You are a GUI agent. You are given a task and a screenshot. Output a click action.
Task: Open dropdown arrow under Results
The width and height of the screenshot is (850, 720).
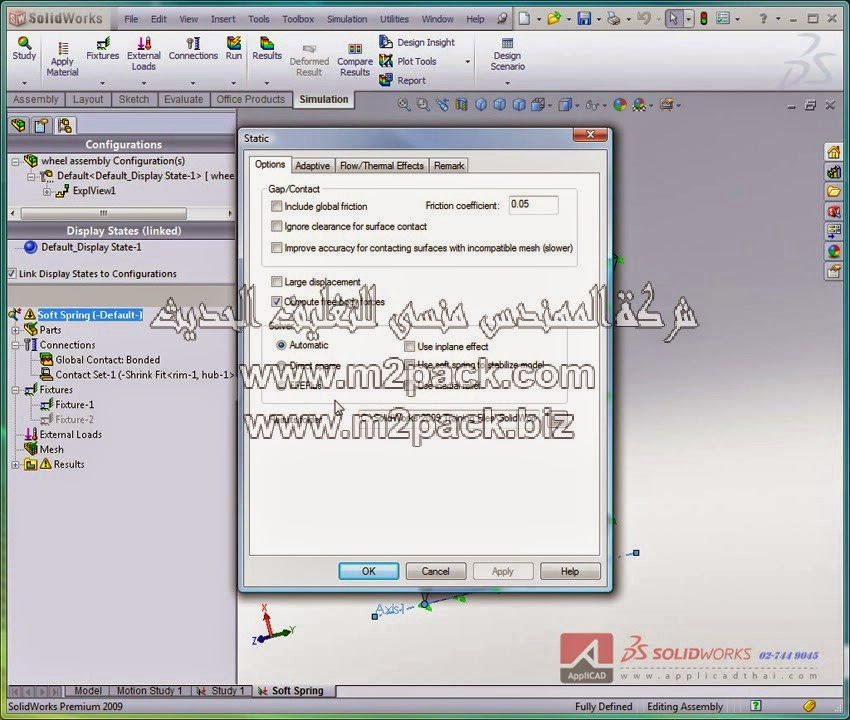pos(267,83)
